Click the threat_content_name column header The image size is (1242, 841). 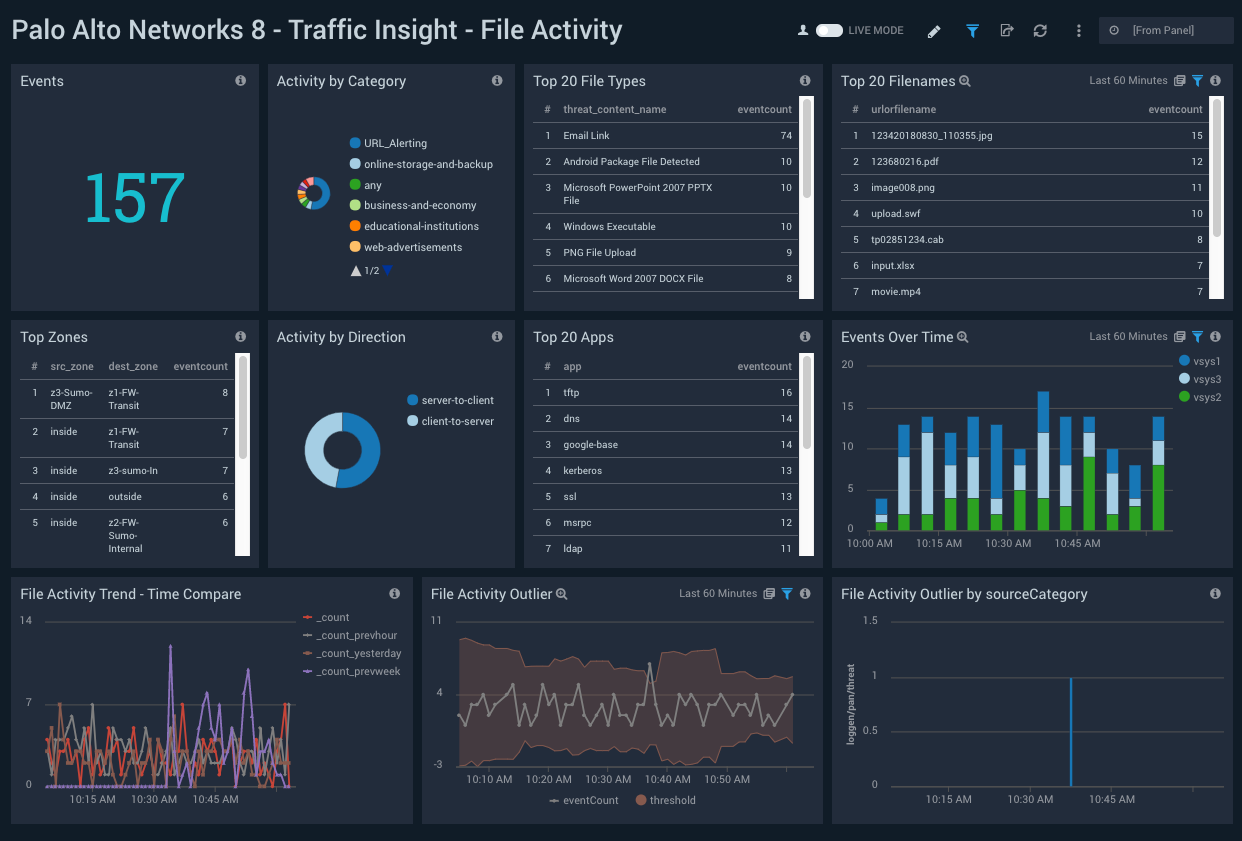tap(613, 109)
